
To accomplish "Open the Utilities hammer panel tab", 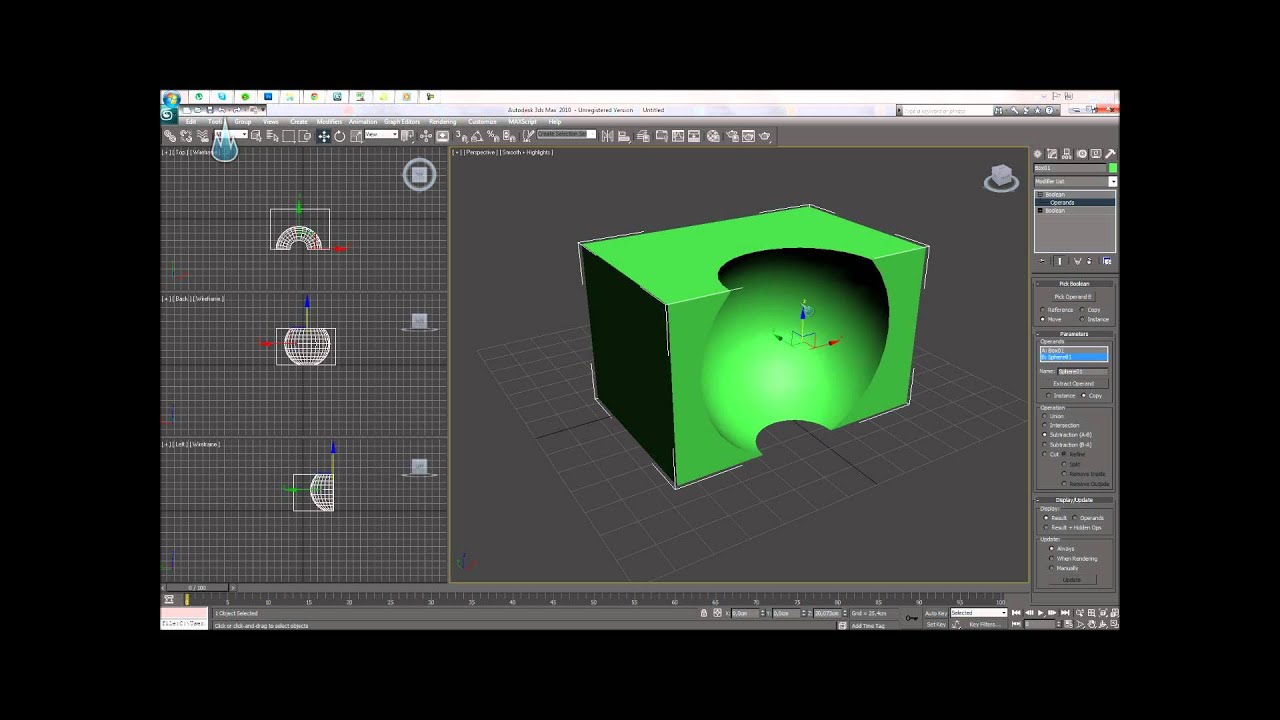I will (x=1110, y=154).
